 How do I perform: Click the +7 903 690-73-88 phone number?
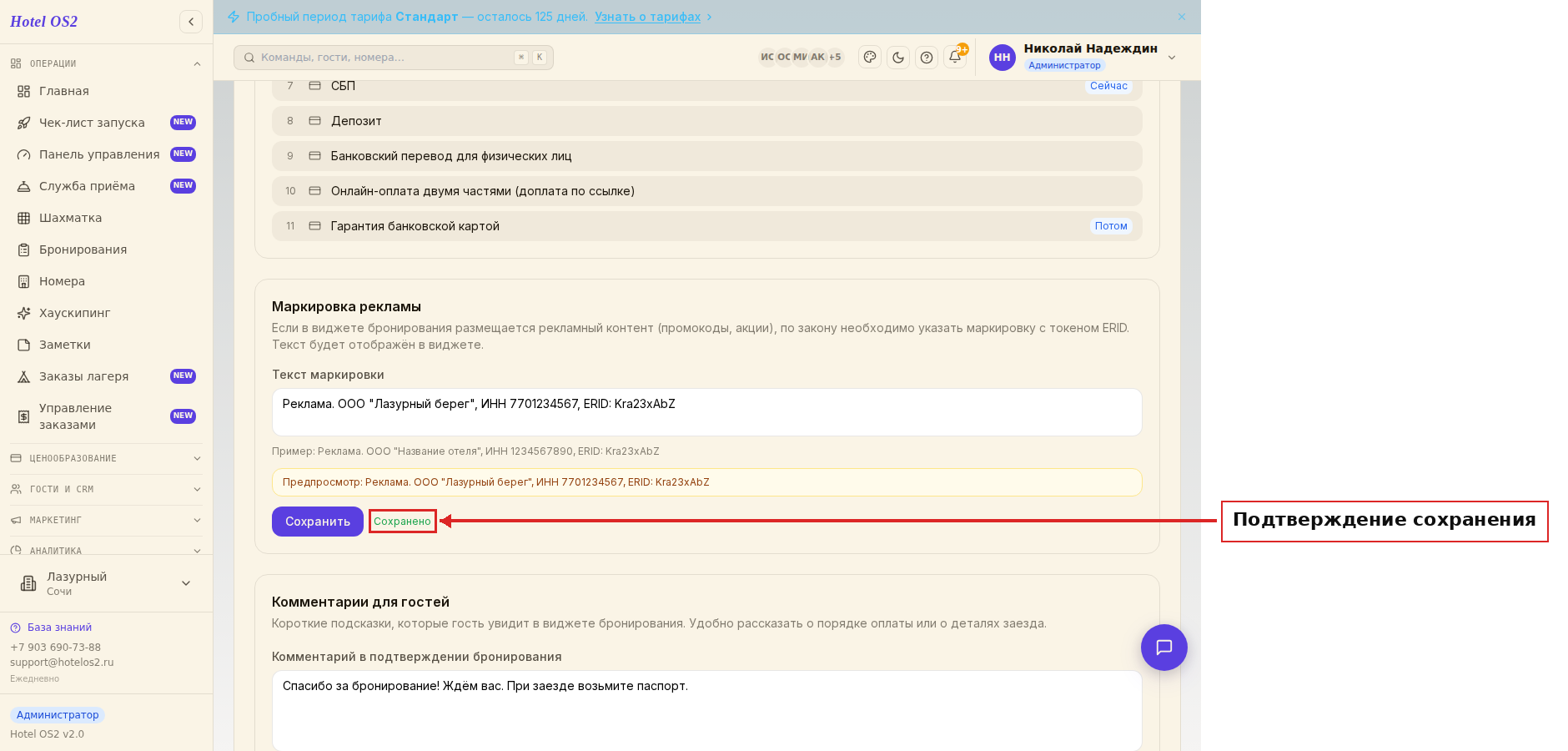point(55,648)
